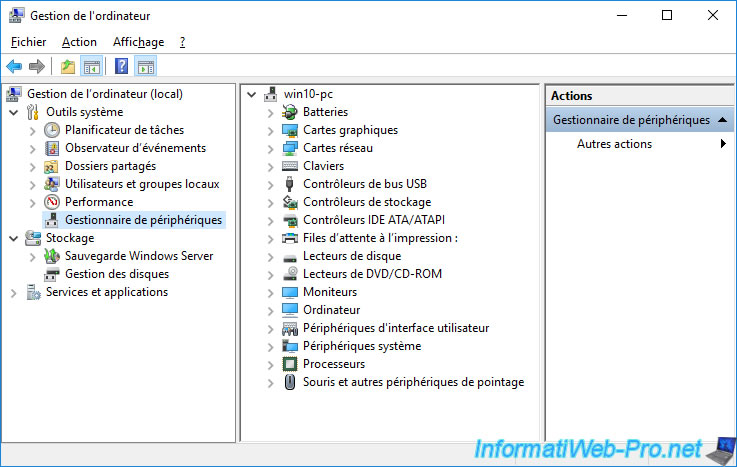Click the Performance icon in left tree
This screenshot has height=467, width=737.
click(x=52, y=202)
